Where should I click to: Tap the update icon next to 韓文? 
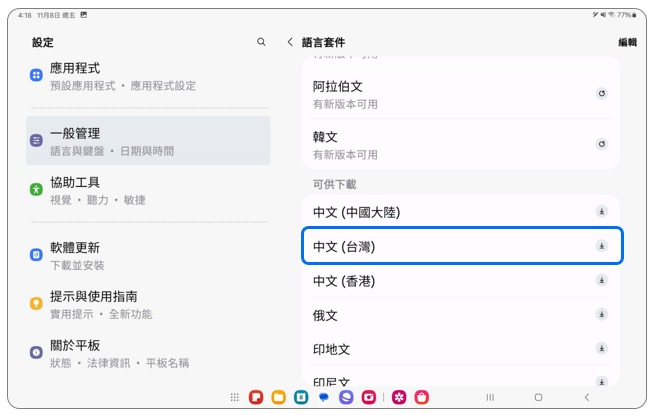(601, 144)
